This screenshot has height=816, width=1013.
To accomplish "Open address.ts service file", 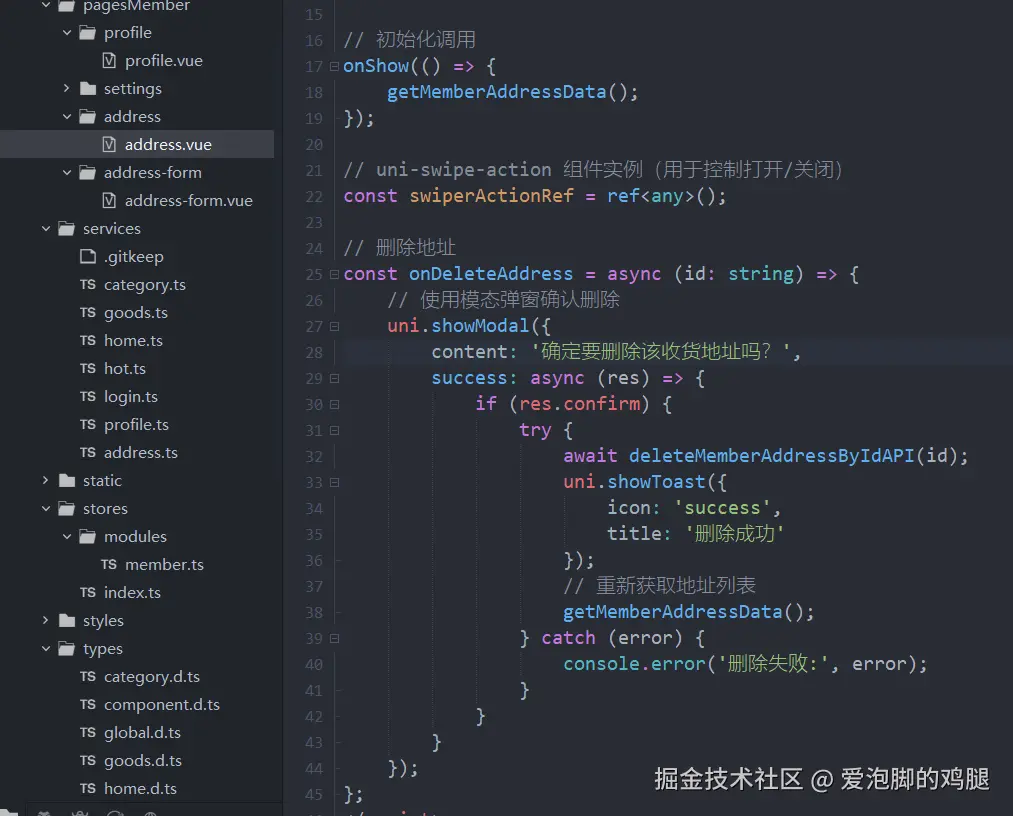I will 141,452.
